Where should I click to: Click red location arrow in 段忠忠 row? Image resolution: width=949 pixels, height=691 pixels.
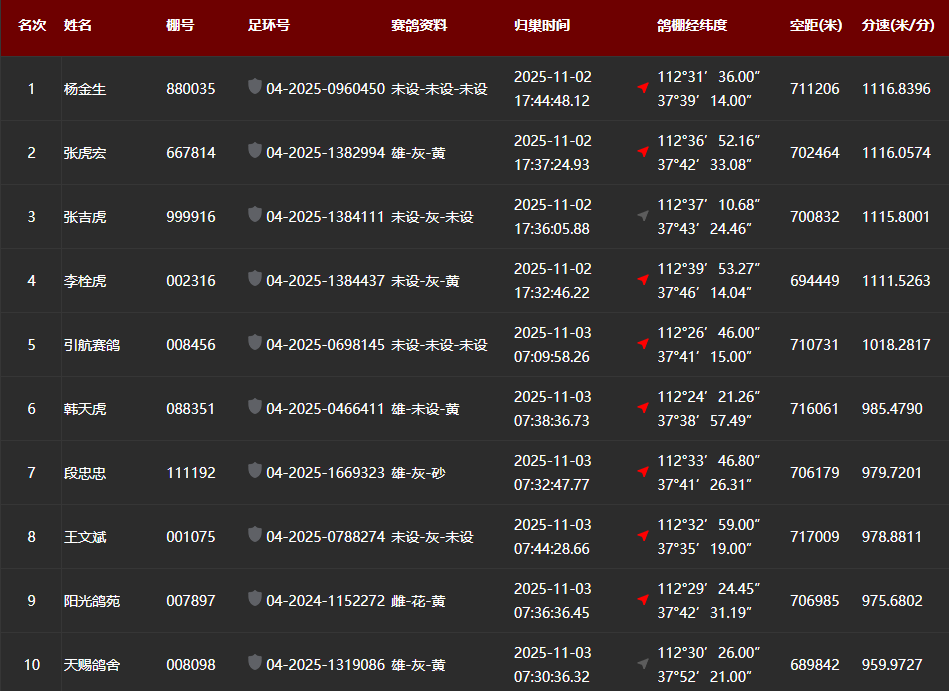[643, 472]
